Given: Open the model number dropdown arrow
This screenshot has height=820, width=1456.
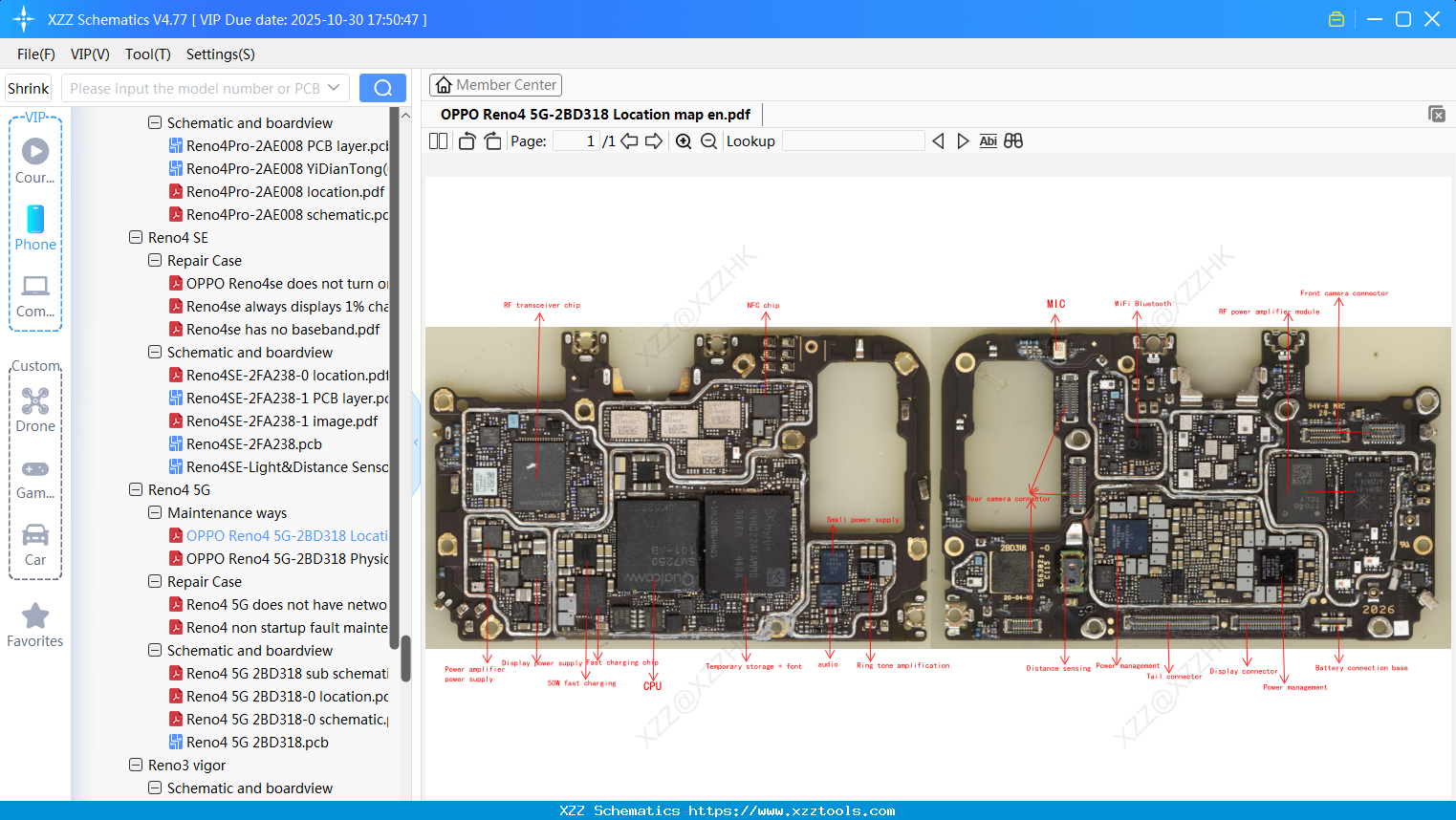Looking at the screenshot, I should click(x=334, y=88).
